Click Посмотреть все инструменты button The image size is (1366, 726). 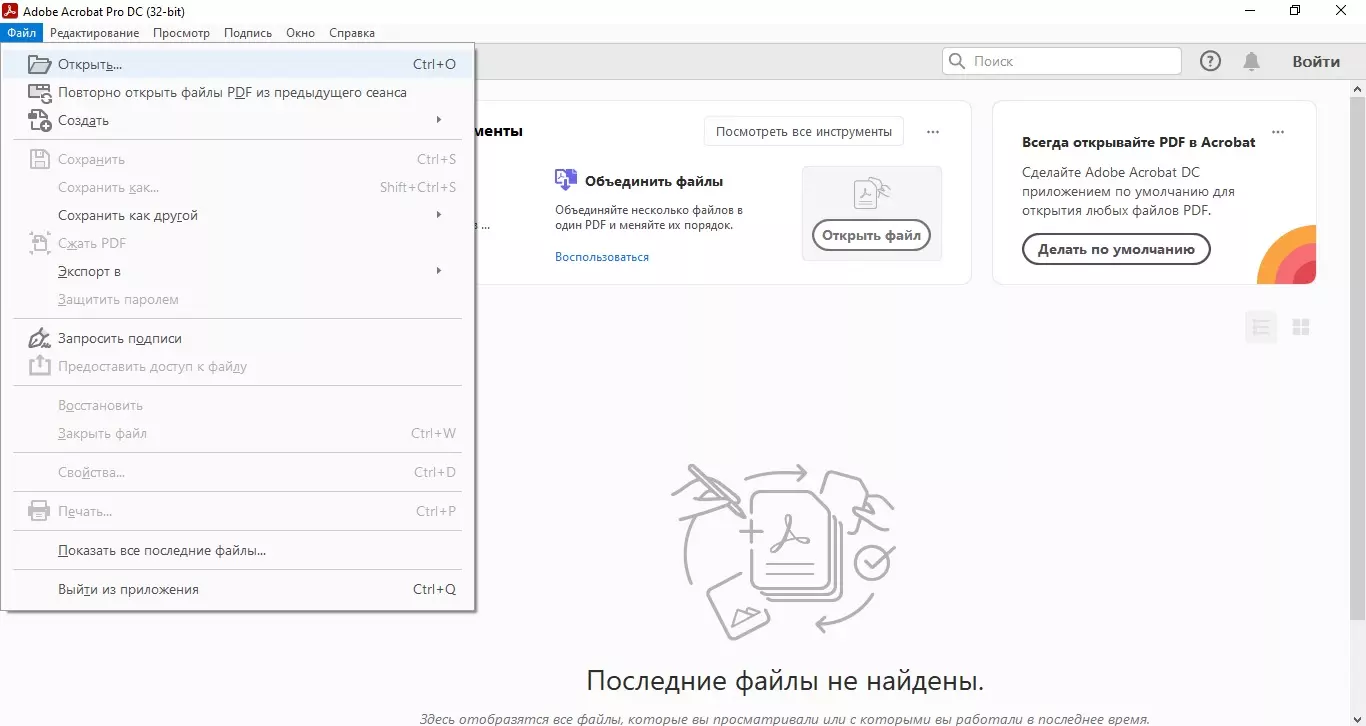[x=803, y=131]
